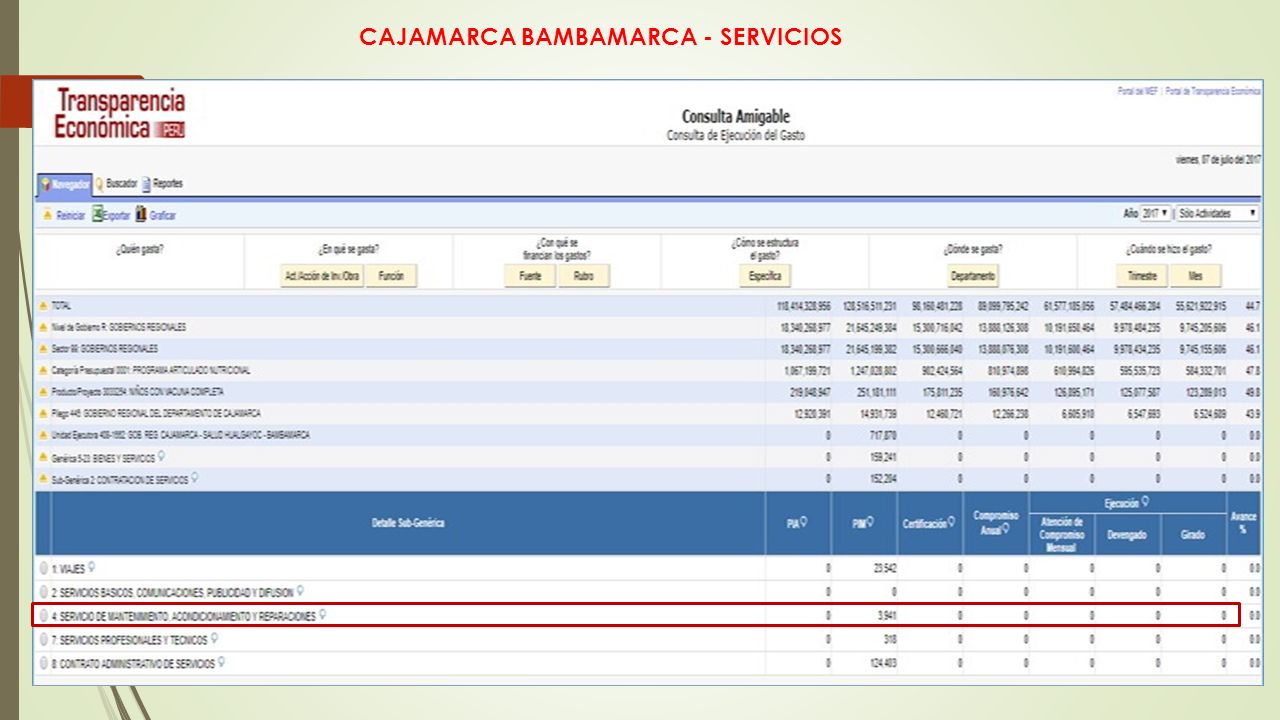Click arrow icon beside Producto/Proyecto row

(x=43, y=392)
